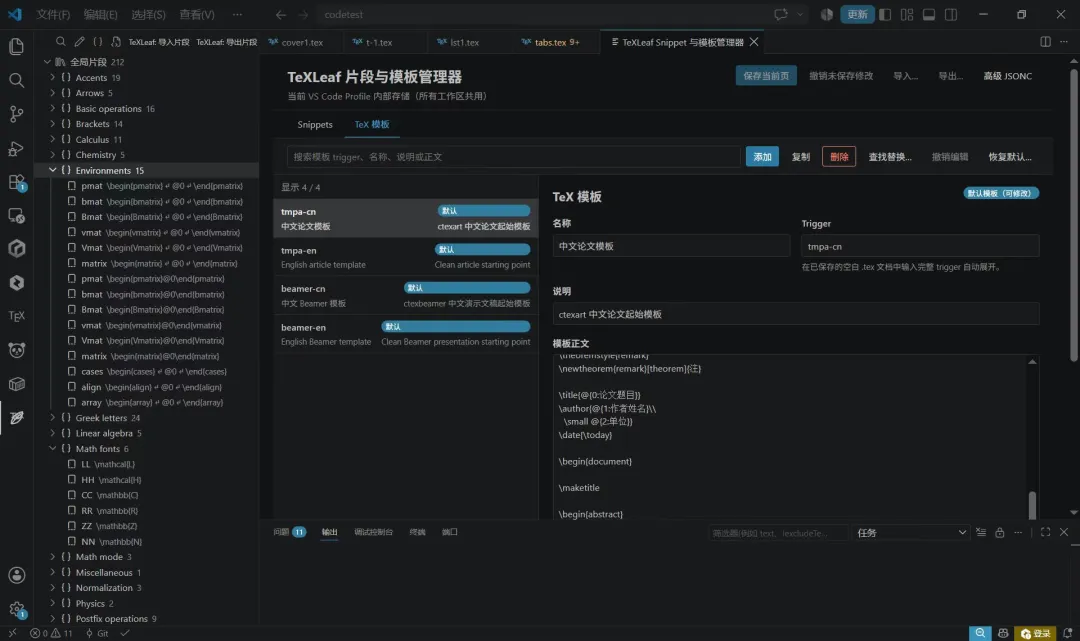Open the TeXLeaf feather sidebar view

coord(17,418)
